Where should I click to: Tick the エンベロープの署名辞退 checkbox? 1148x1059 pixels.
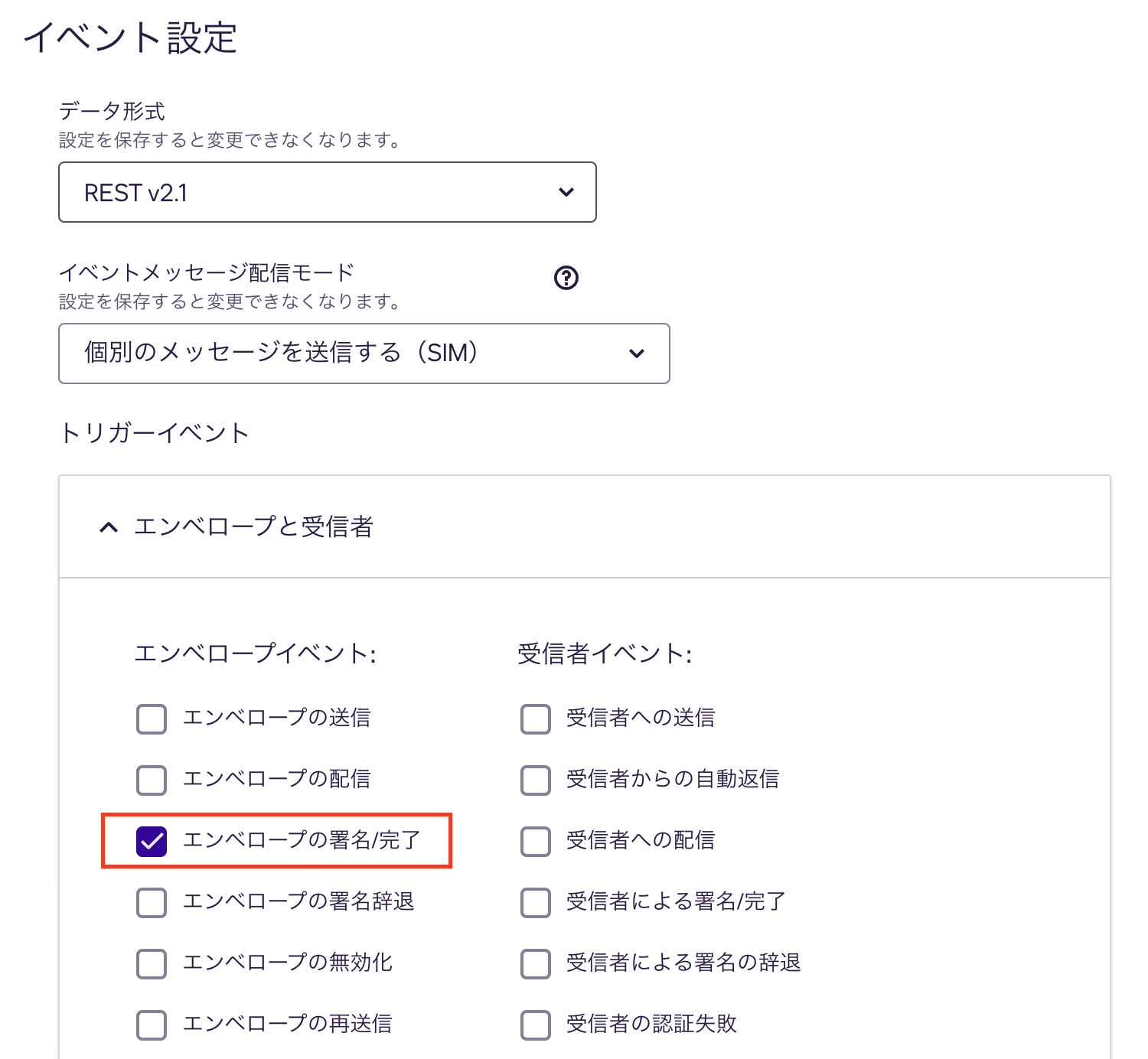[x=152, y=902]
